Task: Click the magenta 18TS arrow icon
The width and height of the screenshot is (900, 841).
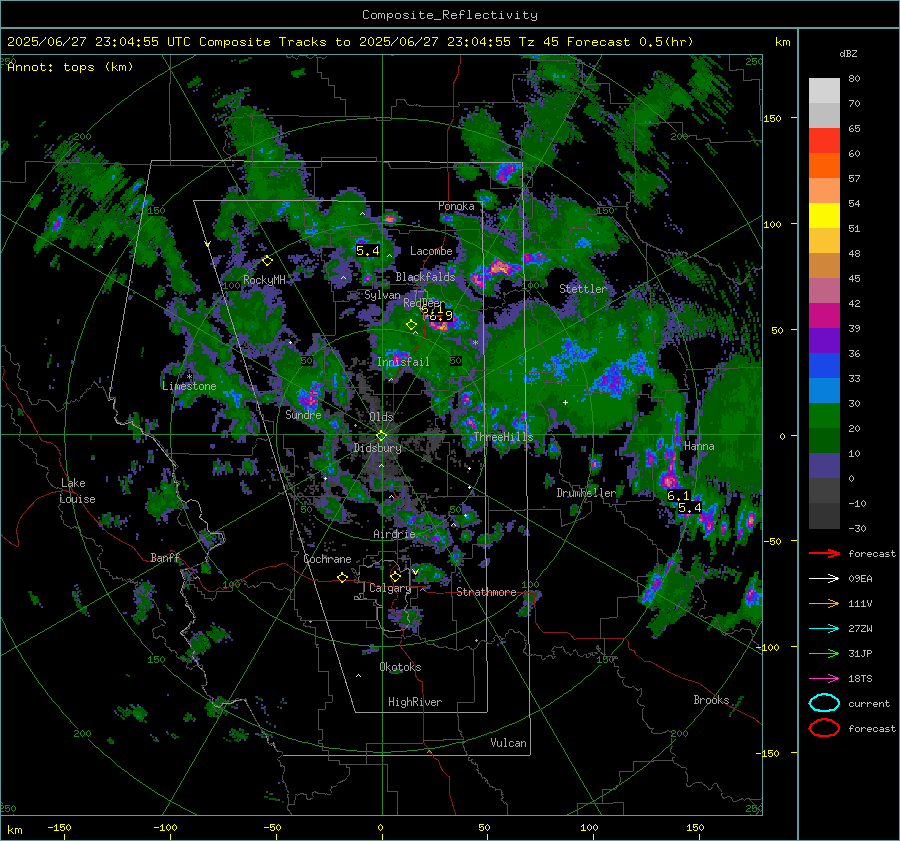Action: [824, 679]
